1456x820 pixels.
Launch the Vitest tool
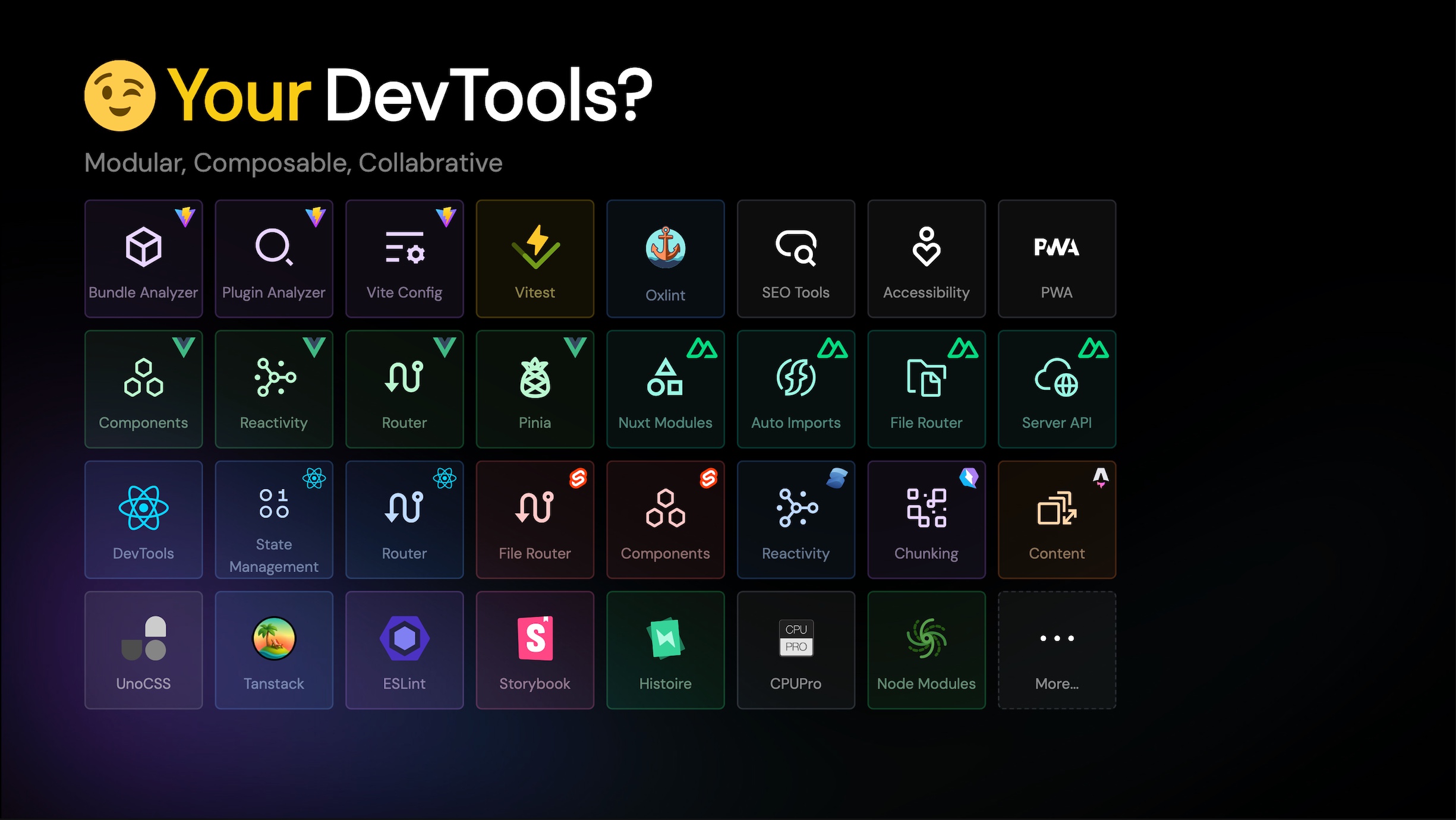[x=534, y=258]
